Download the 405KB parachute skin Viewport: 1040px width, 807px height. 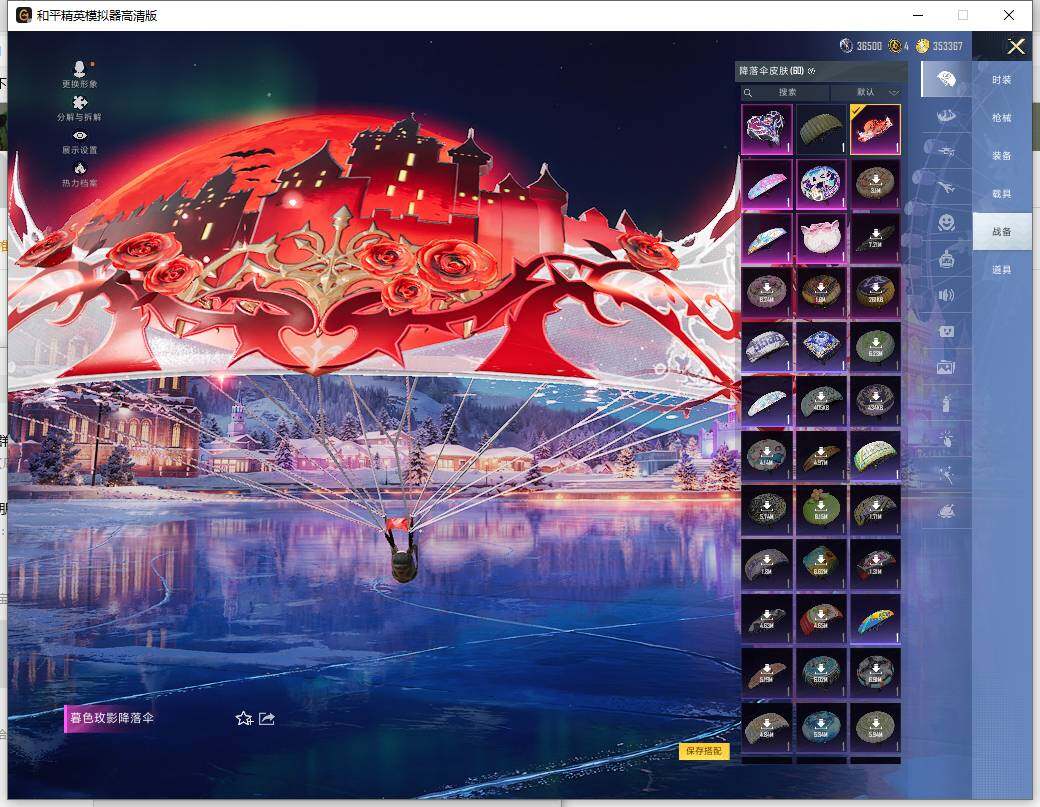click(821, 401)
